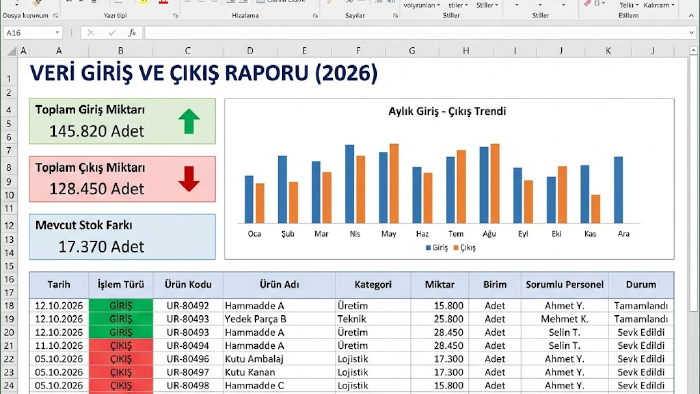
Task: Open the volyrunları dropdown in the ribbon
Action: 421,5
